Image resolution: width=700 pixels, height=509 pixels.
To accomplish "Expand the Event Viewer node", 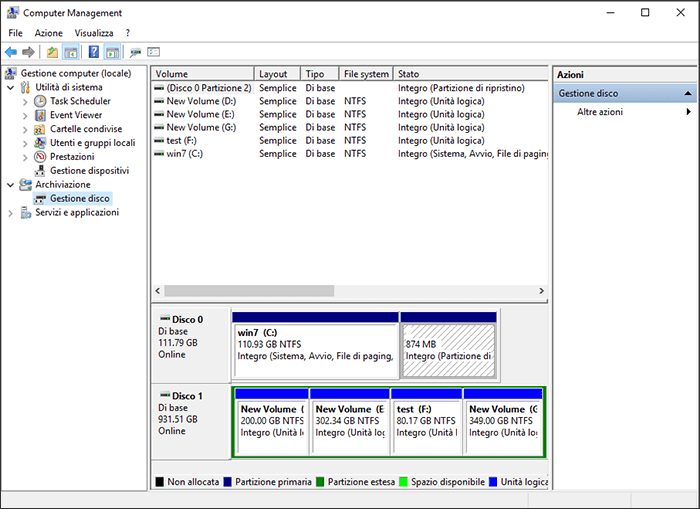I will point(25,116).
